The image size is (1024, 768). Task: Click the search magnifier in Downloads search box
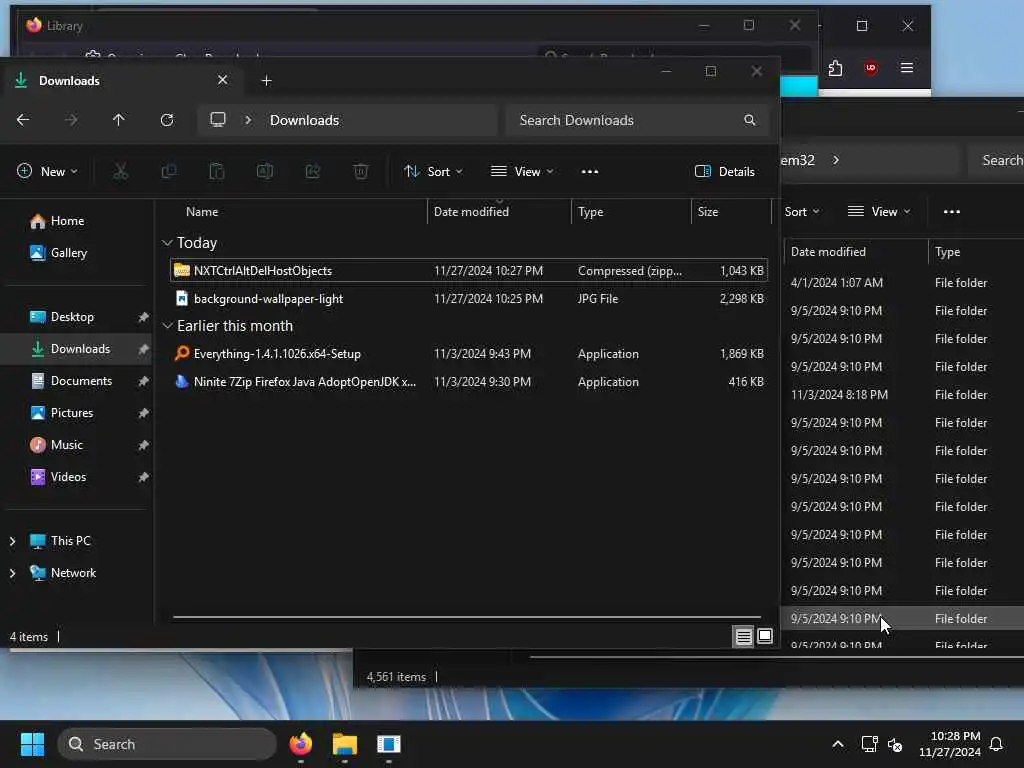750,120
